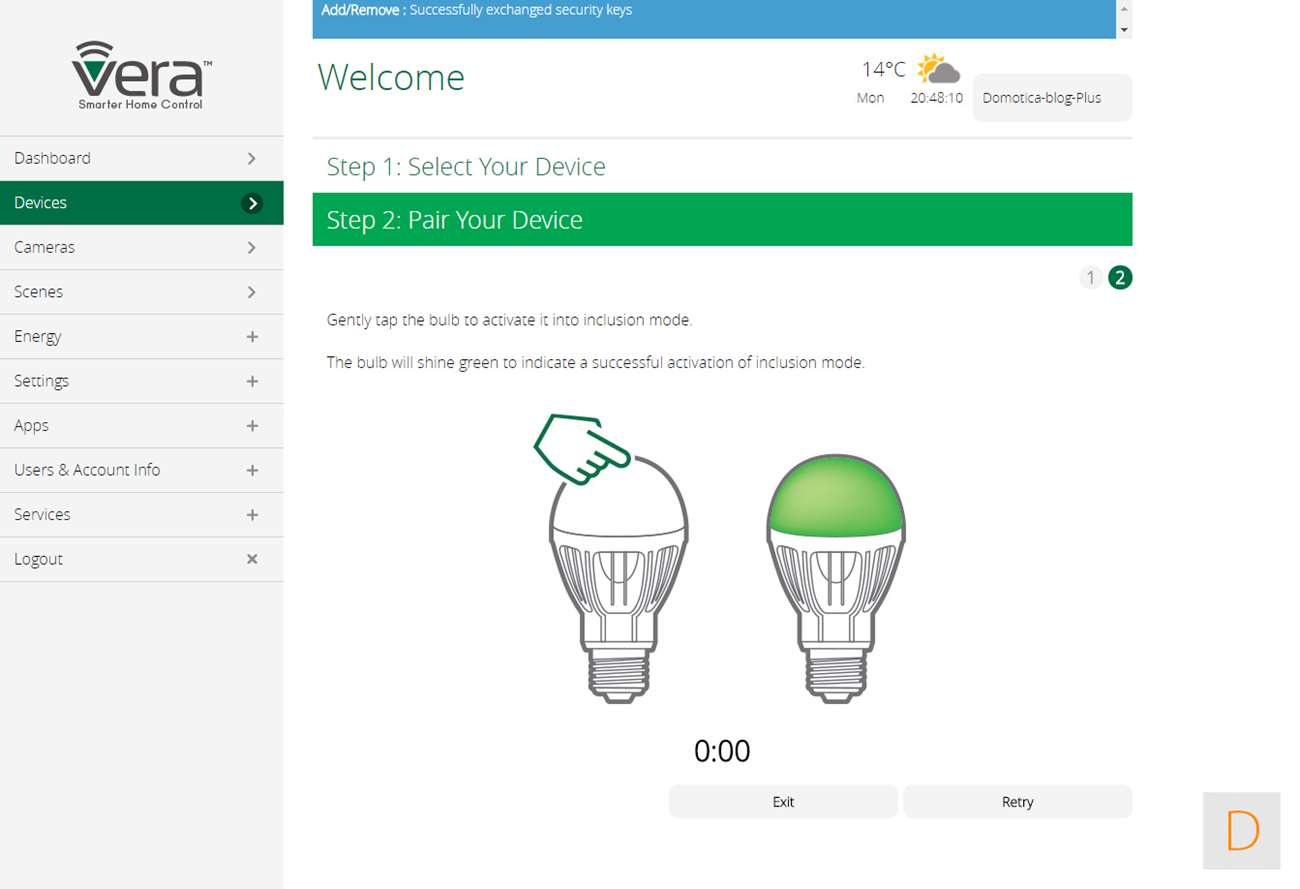
Task: Select the step 2 circle indicator
Action: click(1120, 278)
